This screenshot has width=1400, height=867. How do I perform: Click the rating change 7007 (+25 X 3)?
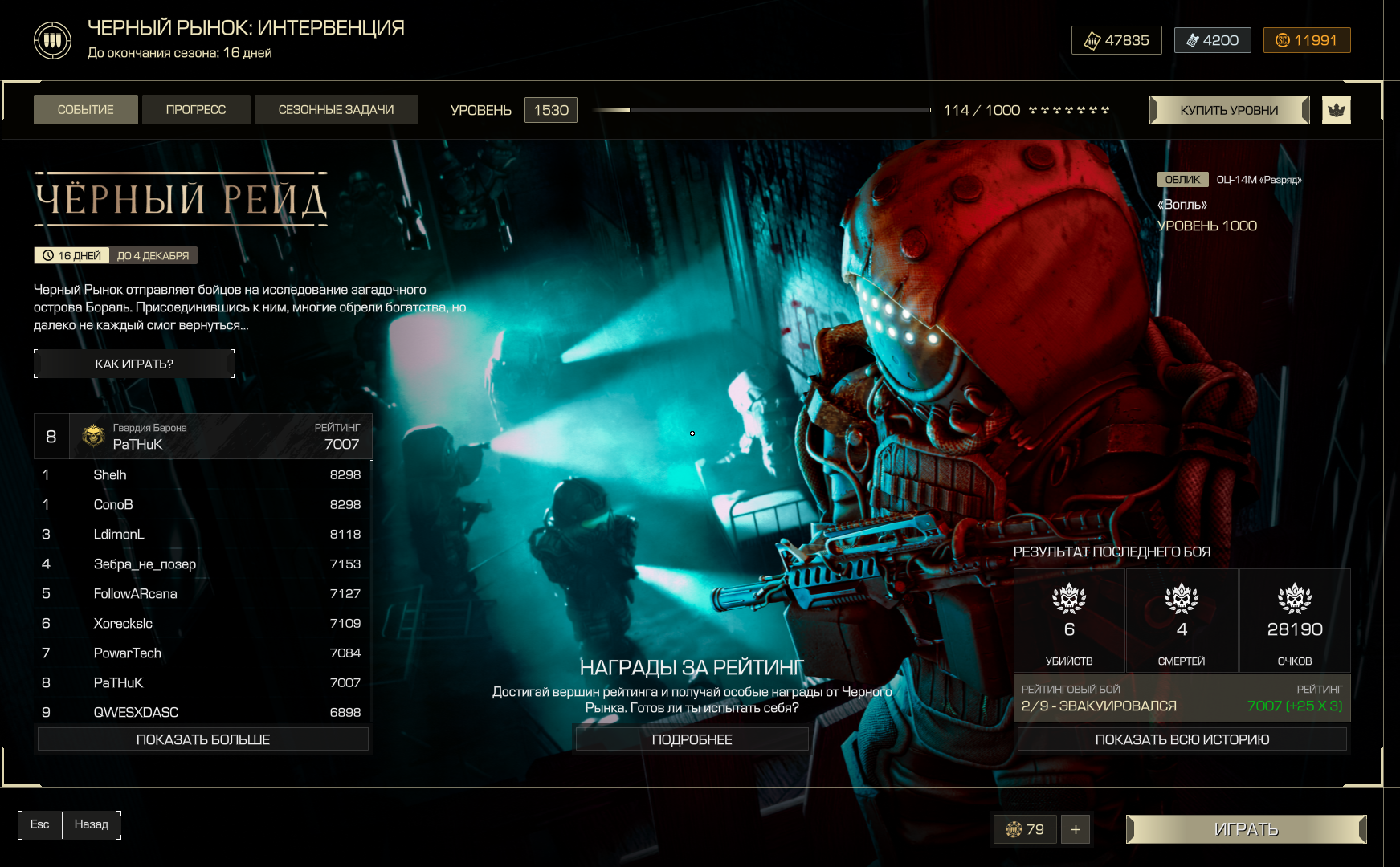(1295, 706)
